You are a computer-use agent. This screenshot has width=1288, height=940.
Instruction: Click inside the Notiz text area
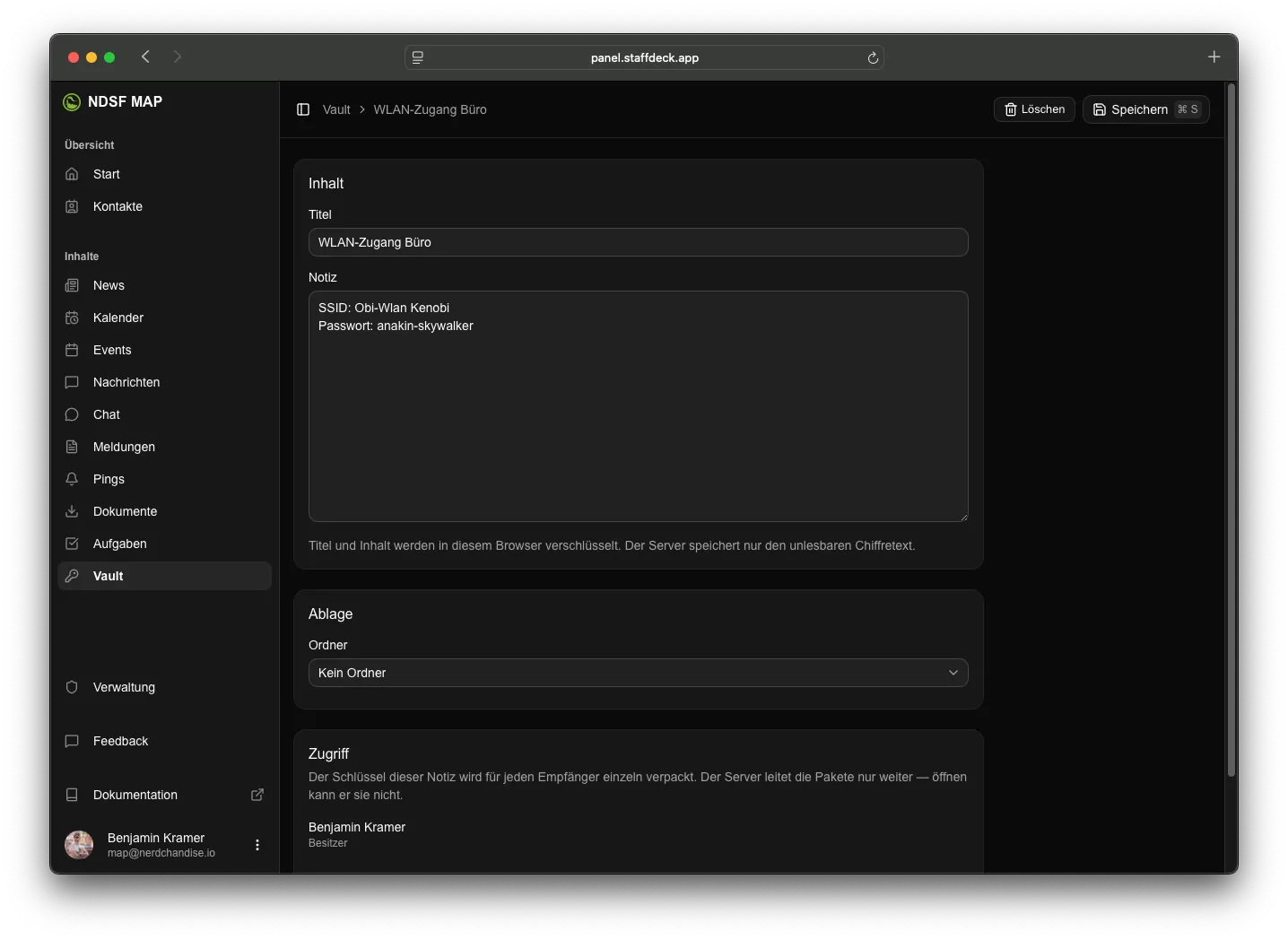click(638, 406)
